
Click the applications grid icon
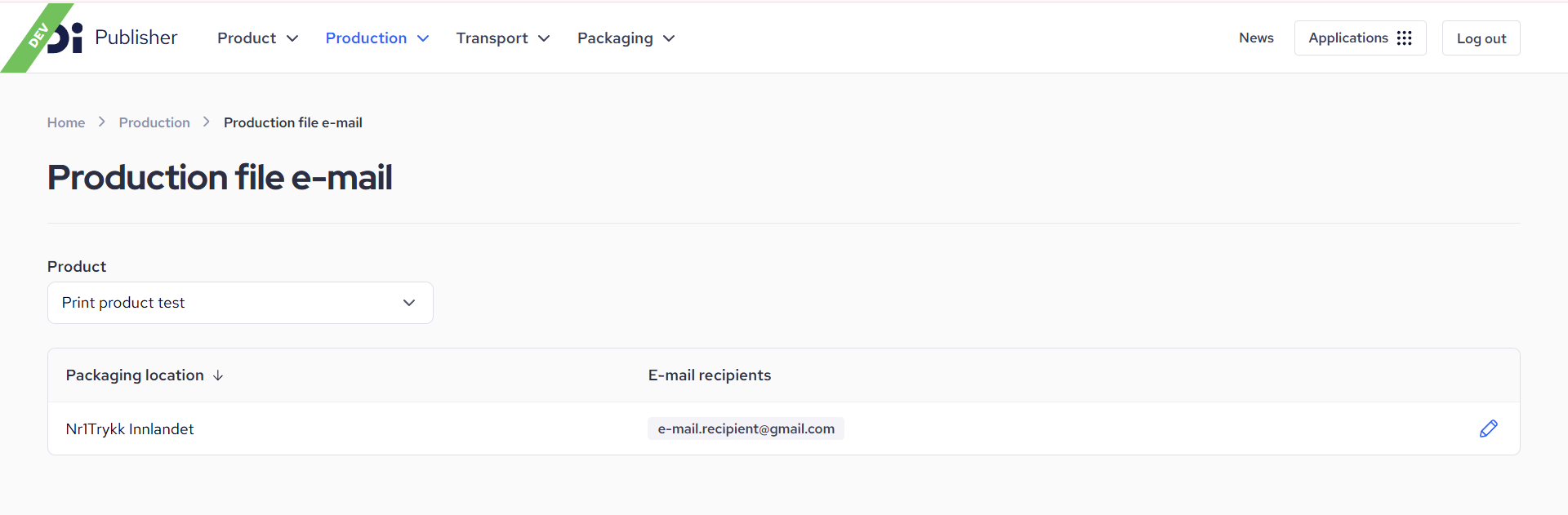[1404, 38]
